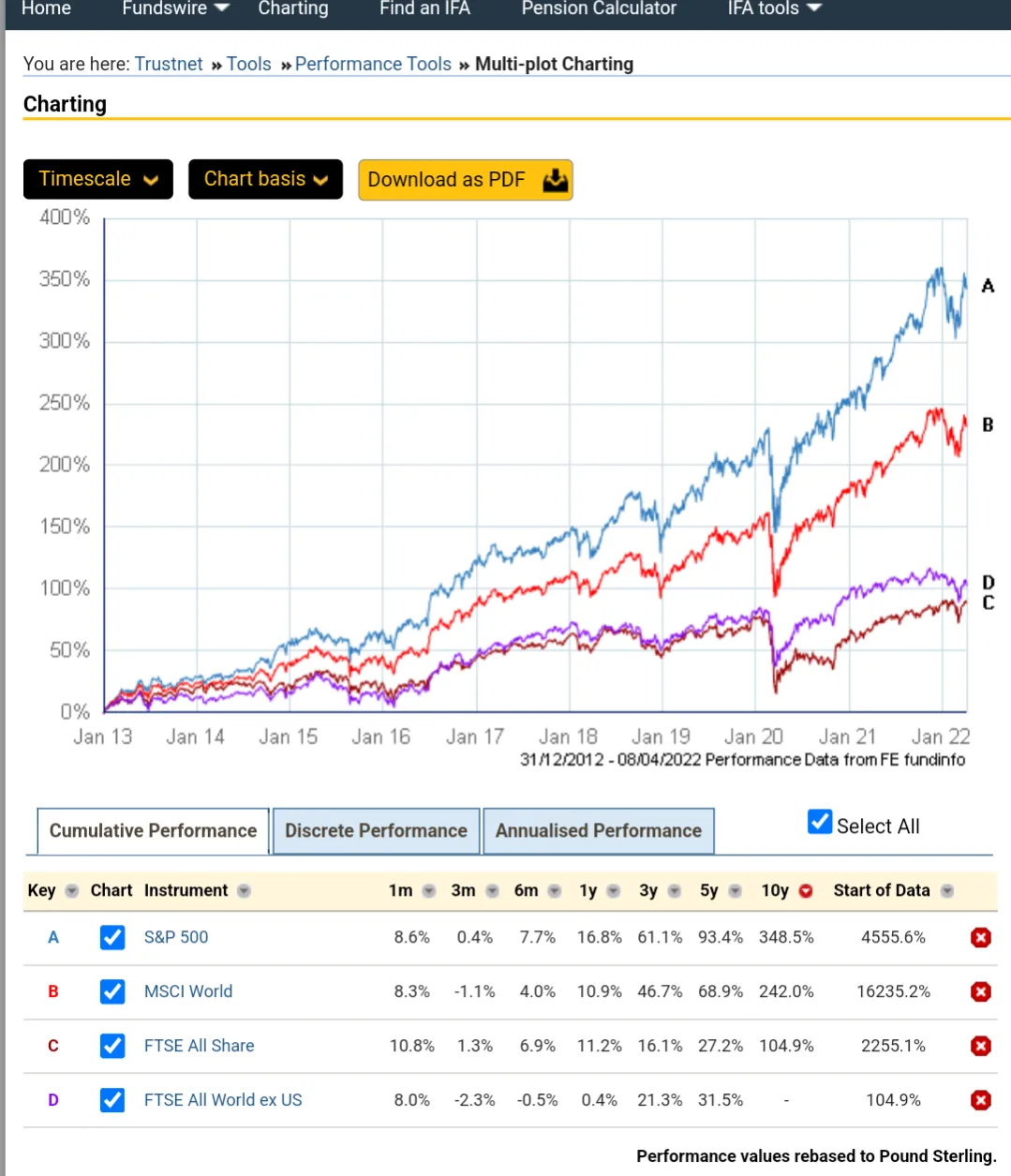
Task: Remove FTSE All Share with its delete icon
Action: point(980,1046)
